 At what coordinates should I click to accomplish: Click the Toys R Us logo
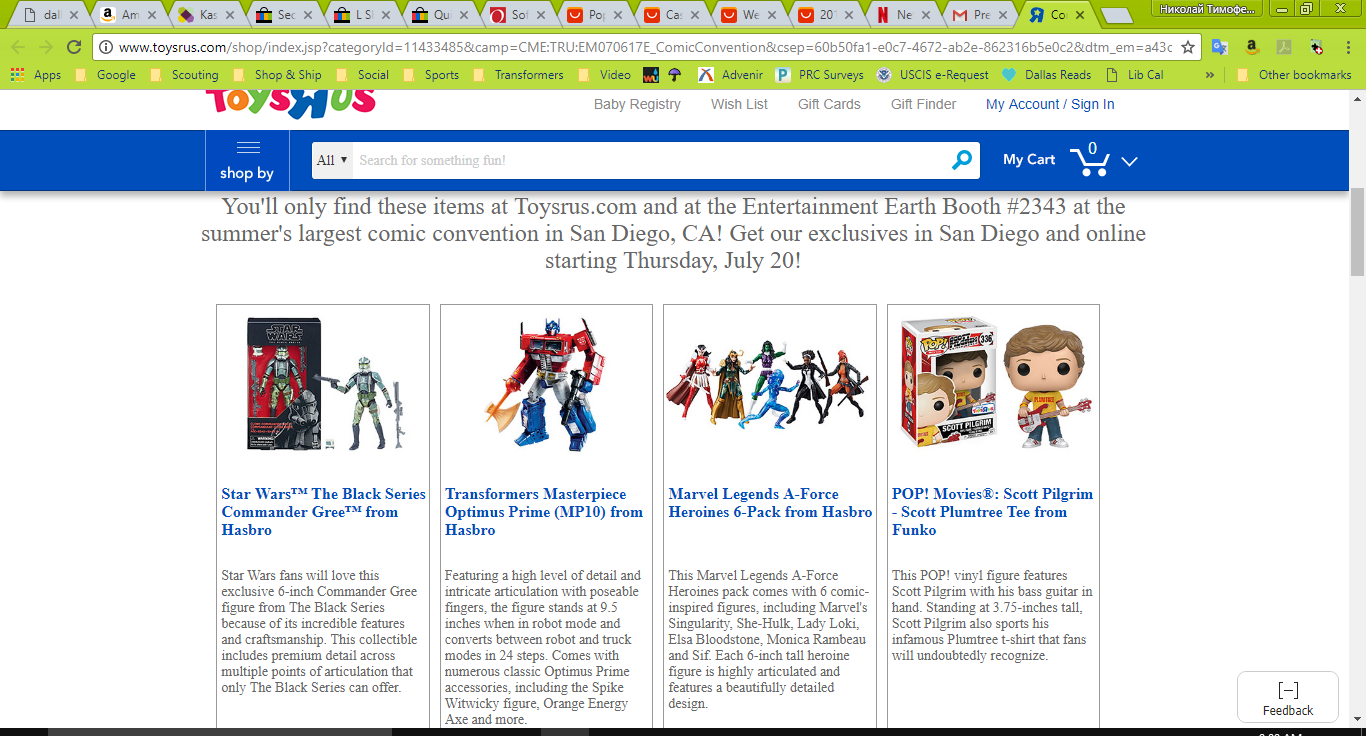click(x=291, y=102)
